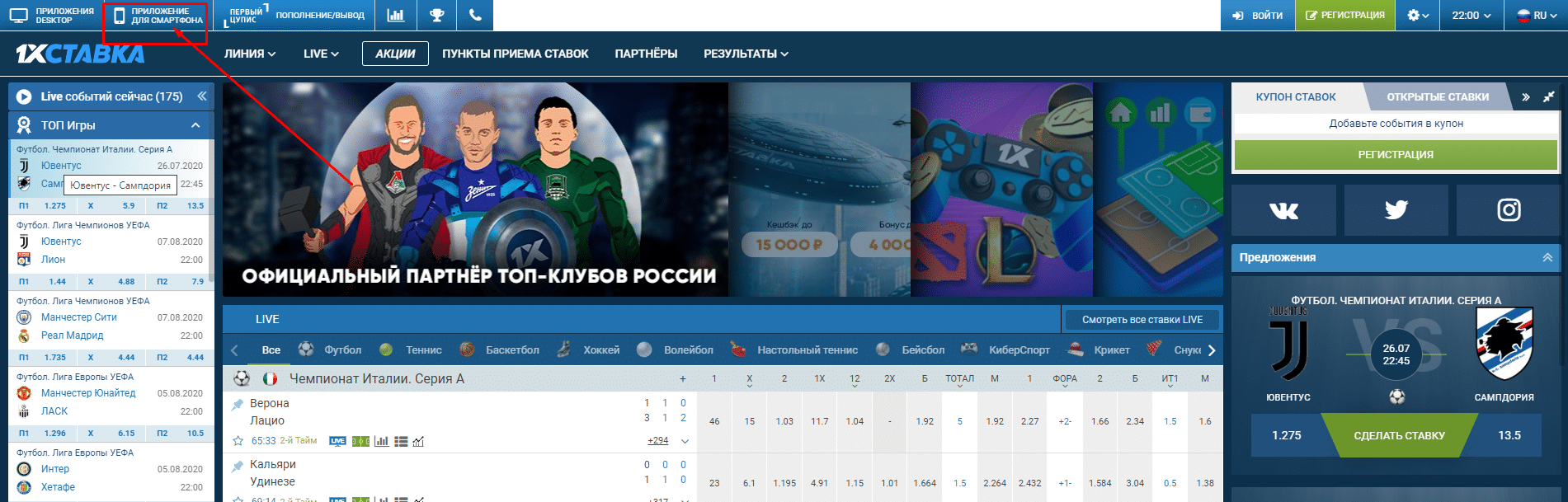The width and height of the screenshot is (1568, 502).
Task: Pin the Кальяри – Удинезе match
Action: pos(238,465)
